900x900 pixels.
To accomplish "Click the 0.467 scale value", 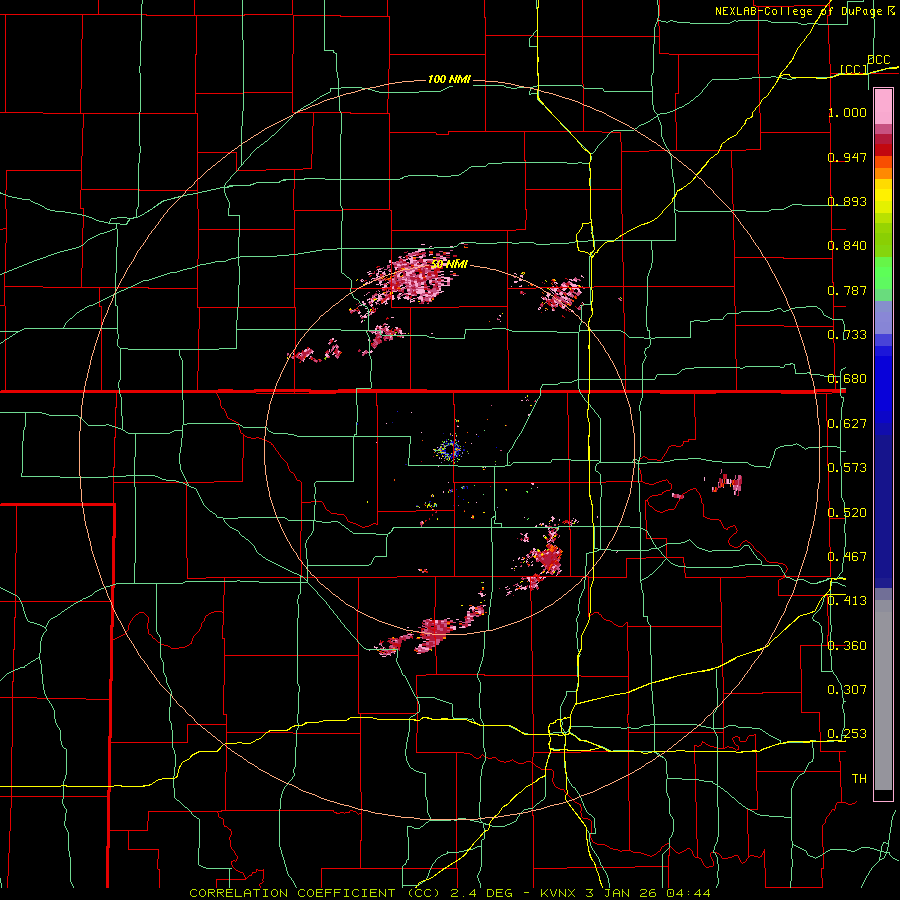I will pos(847,557).
